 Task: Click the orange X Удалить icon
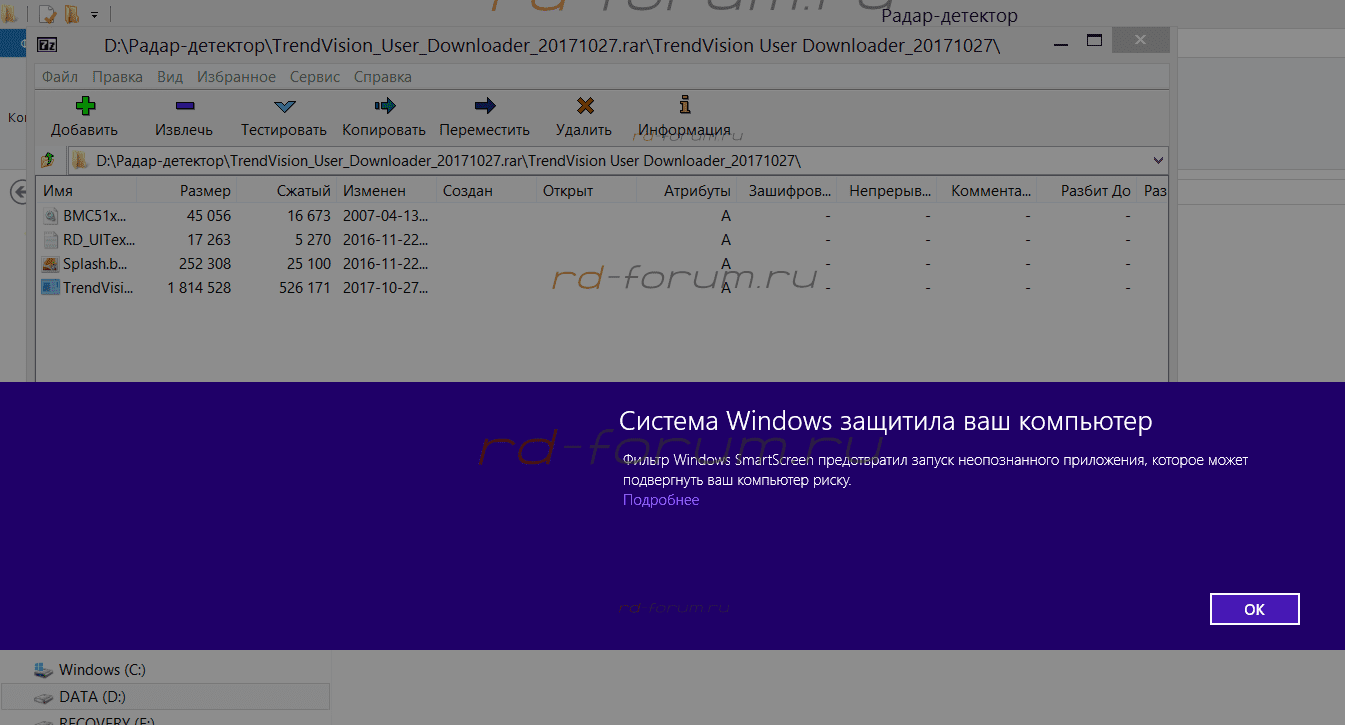pos(585,106)
